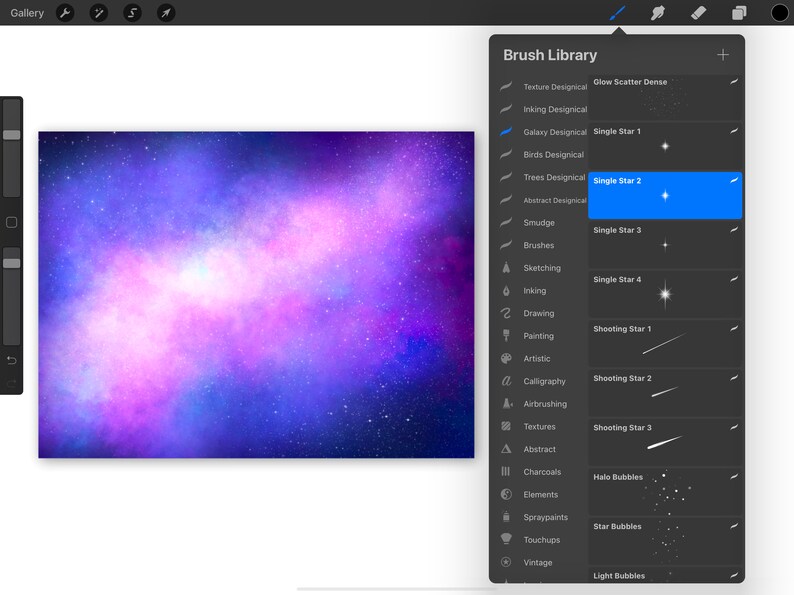Open the Airbrushing brush set

[x=543, y=404]
